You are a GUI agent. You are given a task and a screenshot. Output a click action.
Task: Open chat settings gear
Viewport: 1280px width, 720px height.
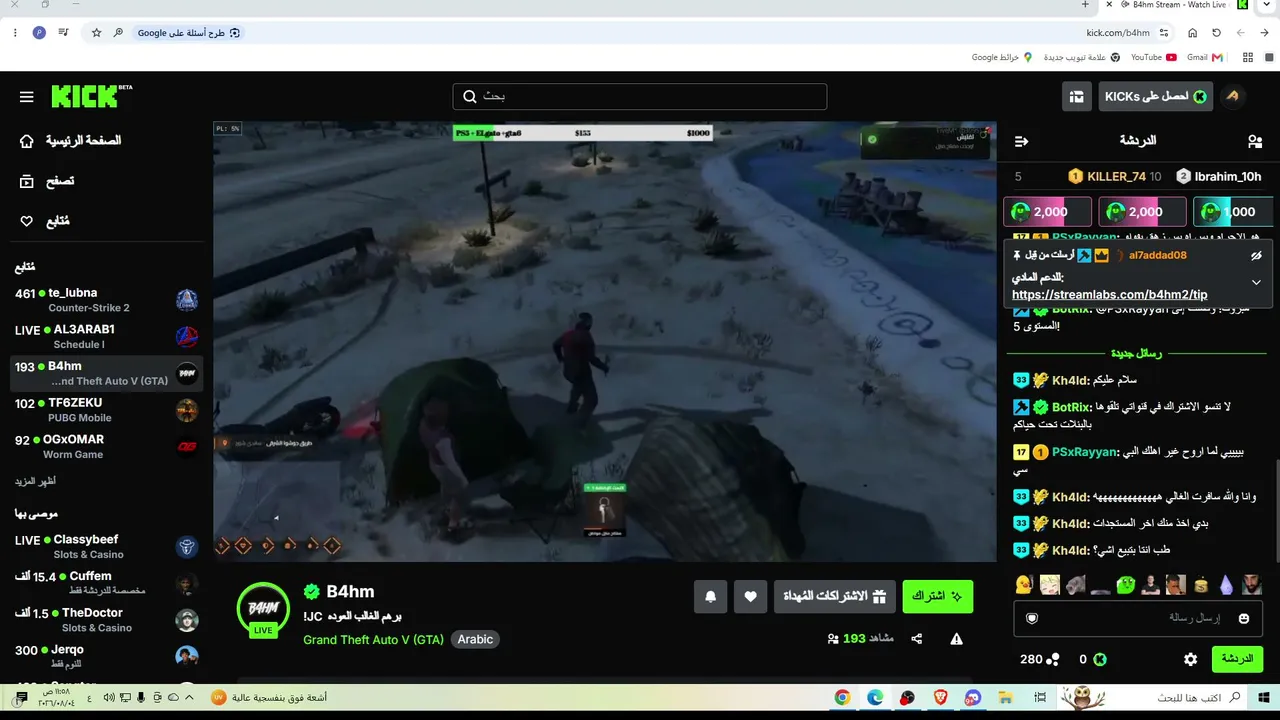point(1190,660)
